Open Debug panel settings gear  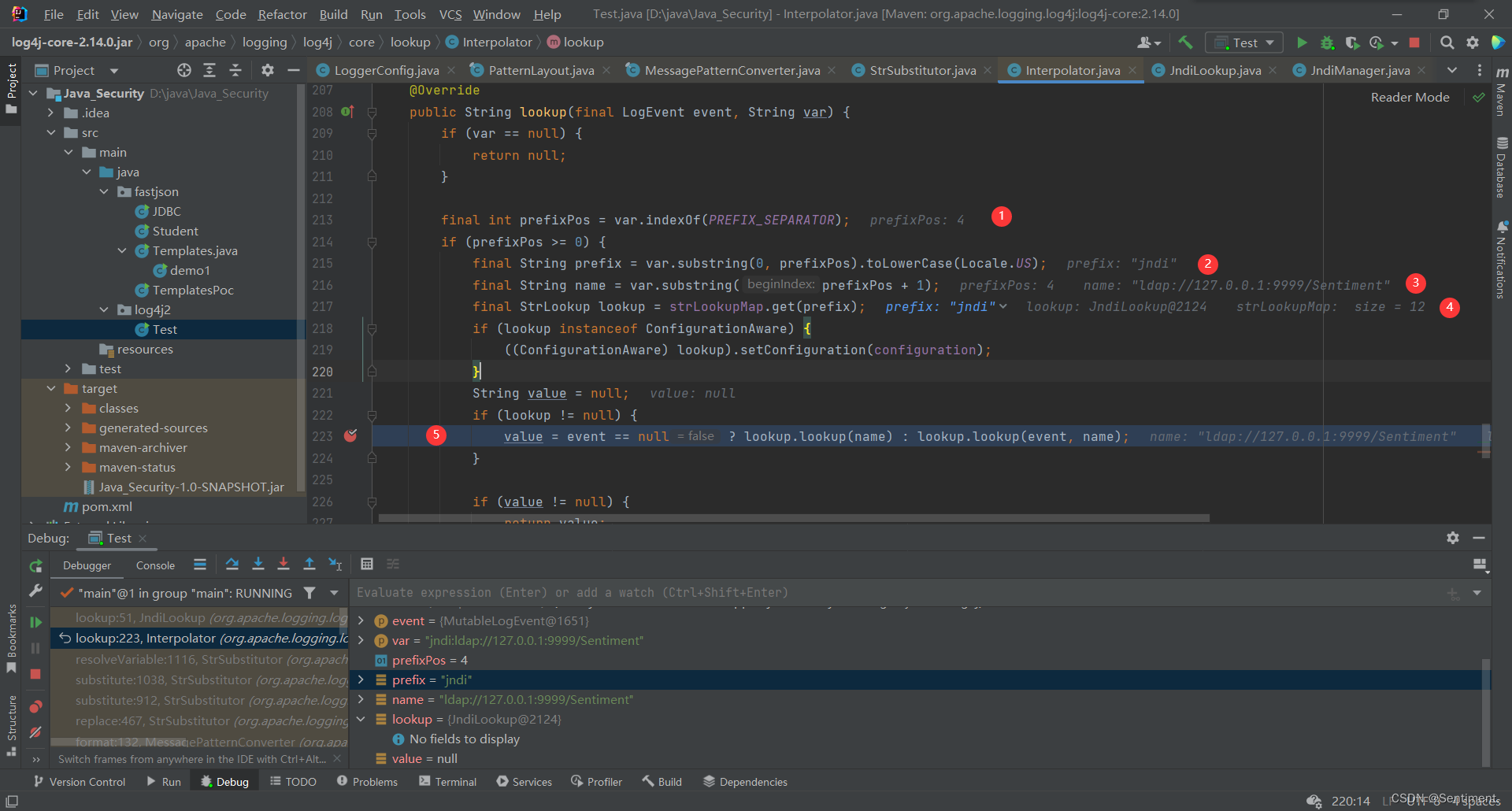pos(1453,538)
